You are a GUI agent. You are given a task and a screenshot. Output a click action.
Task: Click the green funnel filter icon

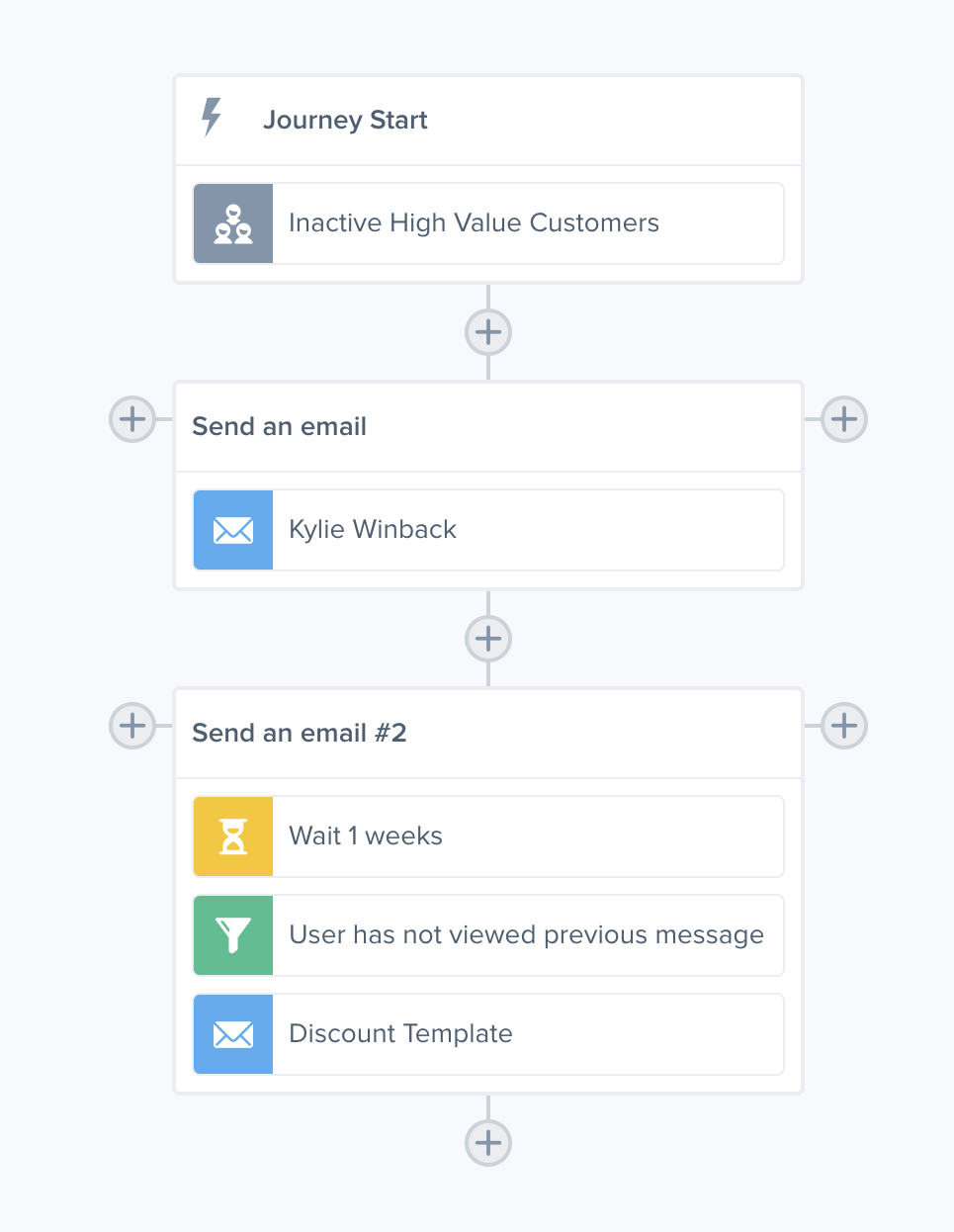click(233, 935)
